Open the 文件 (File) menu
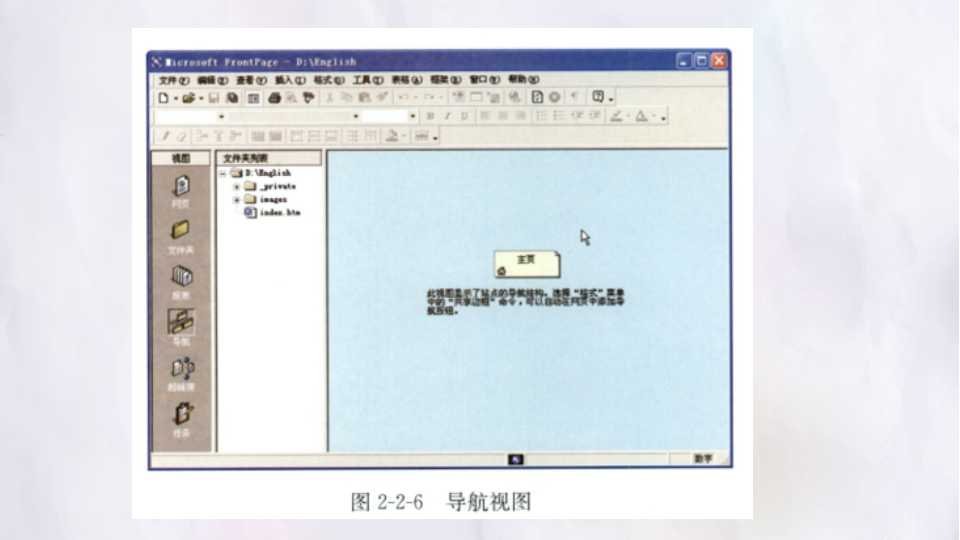Image resolution: width=960 pixels, height=540 pixels. 173,80
